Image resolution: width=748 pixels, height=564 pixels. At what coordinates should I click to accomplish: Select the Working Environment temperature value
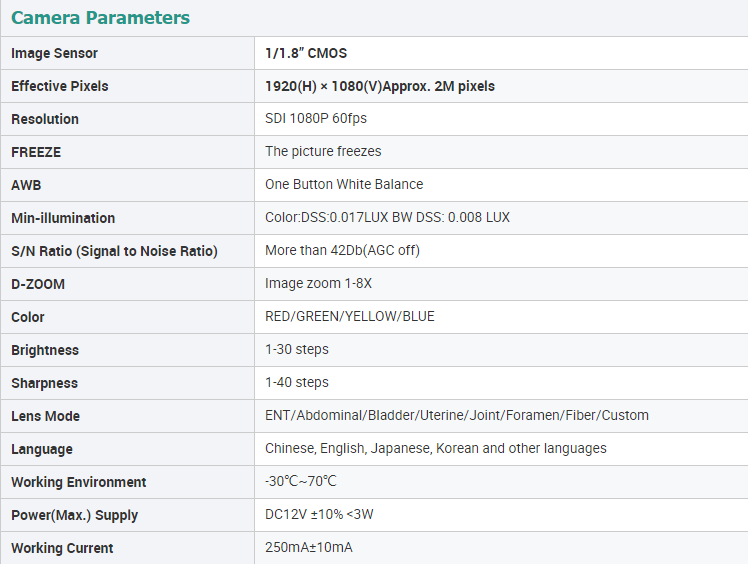point(301,481)
